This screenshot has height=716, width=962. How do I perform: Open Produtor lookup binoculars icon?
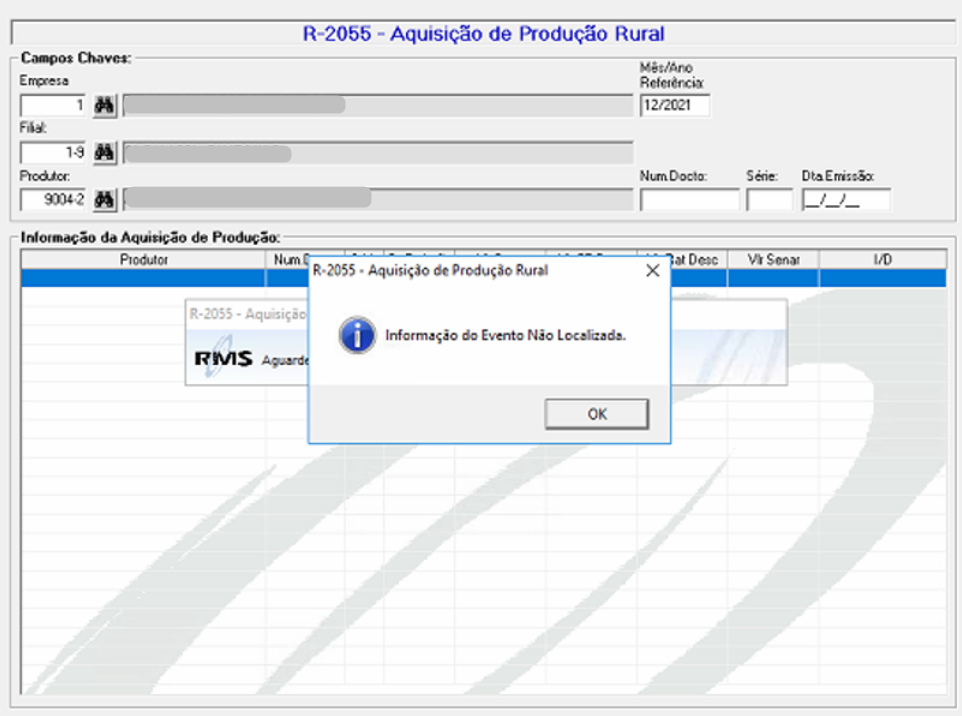pyautogui.click(x=104, y=199)
